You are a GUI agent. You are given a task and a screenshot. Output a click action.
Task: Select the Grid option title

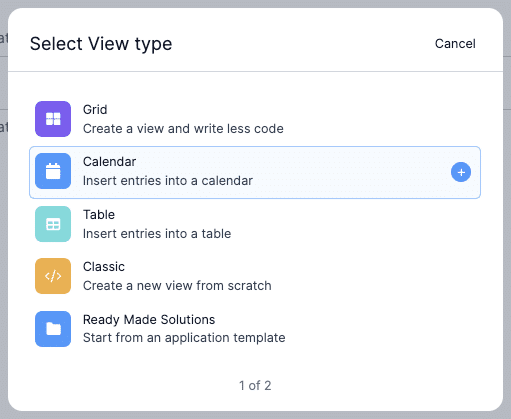click(95, 110)
